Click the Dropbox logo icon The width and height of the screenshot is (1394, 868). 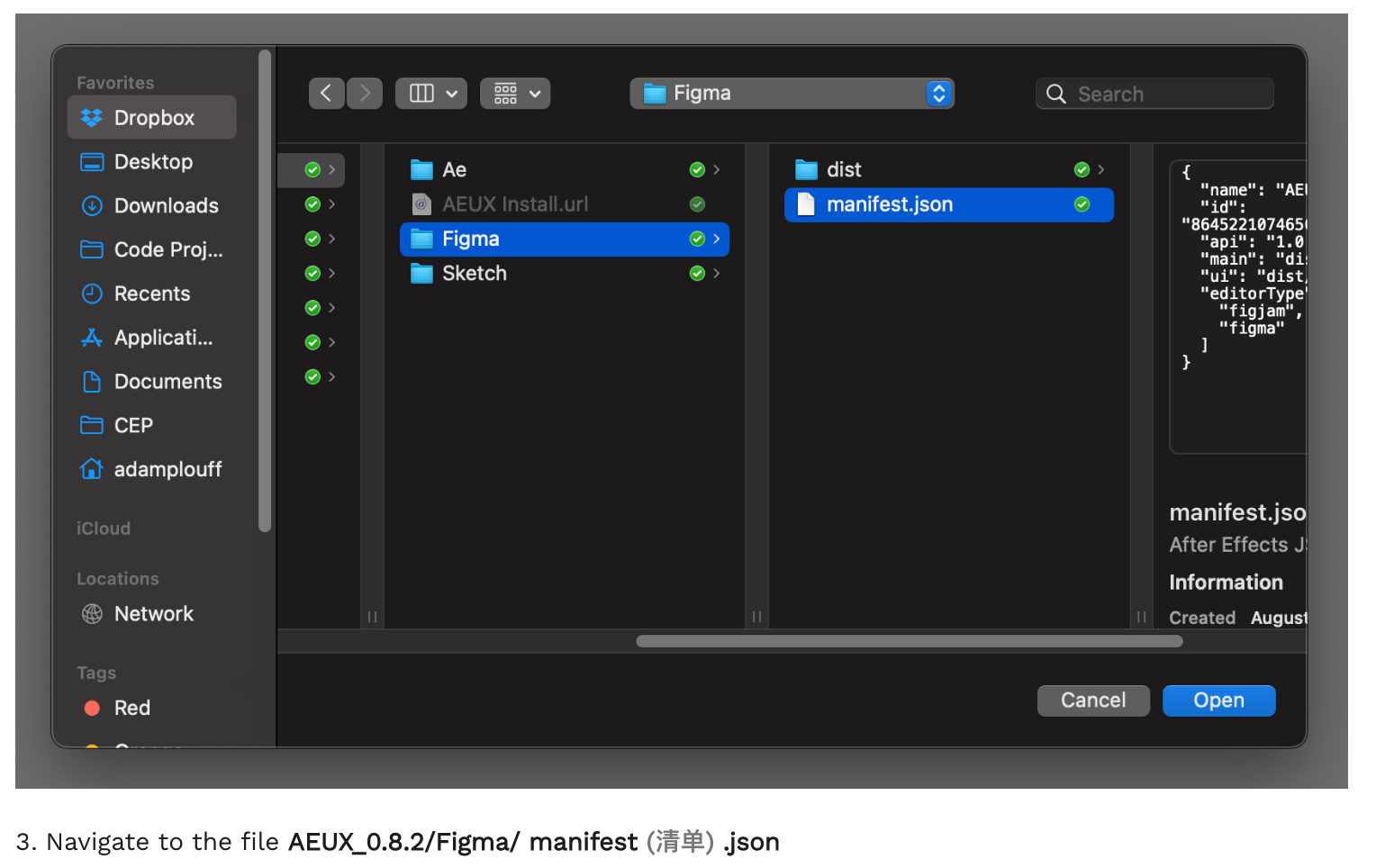(92, 118)
